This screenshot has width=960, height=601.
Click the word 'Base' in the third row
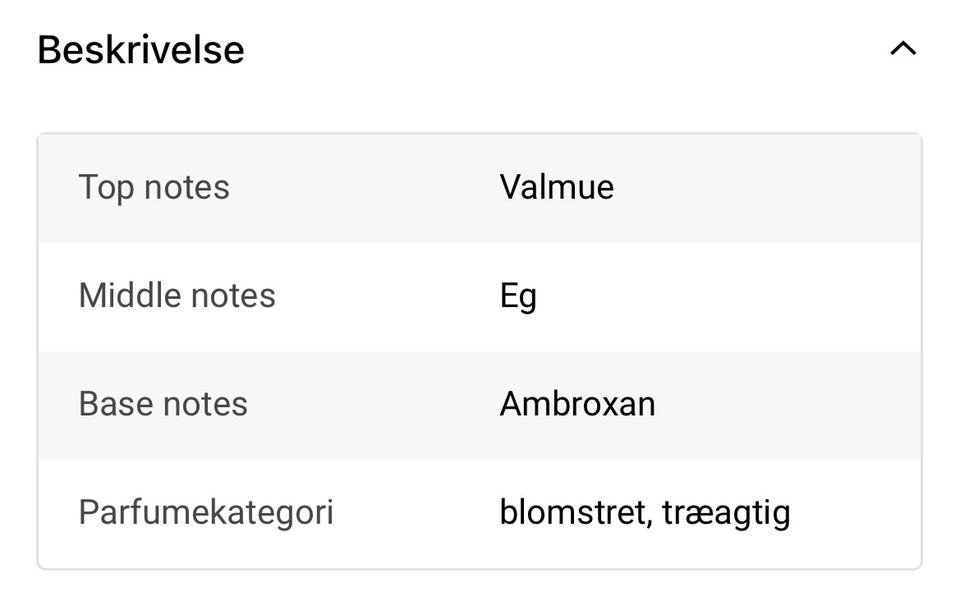tap(112, 404)
